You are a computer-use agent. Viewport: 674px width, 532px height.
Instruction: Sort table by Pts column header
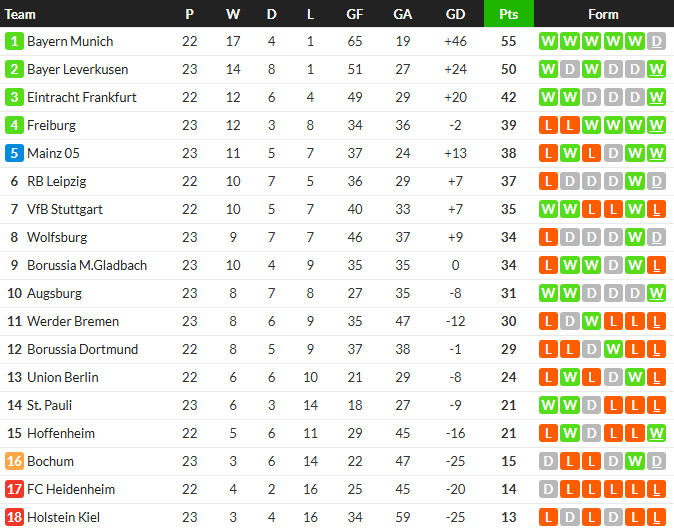click(508, 14)
